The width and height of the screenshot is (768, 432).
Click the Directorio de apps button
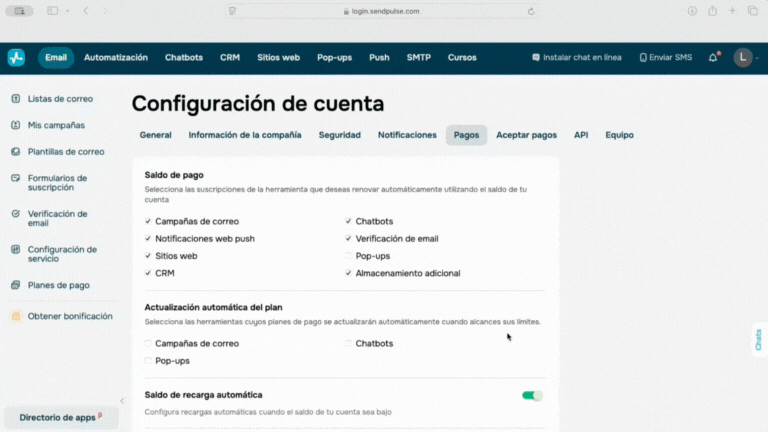pos(61,418)
